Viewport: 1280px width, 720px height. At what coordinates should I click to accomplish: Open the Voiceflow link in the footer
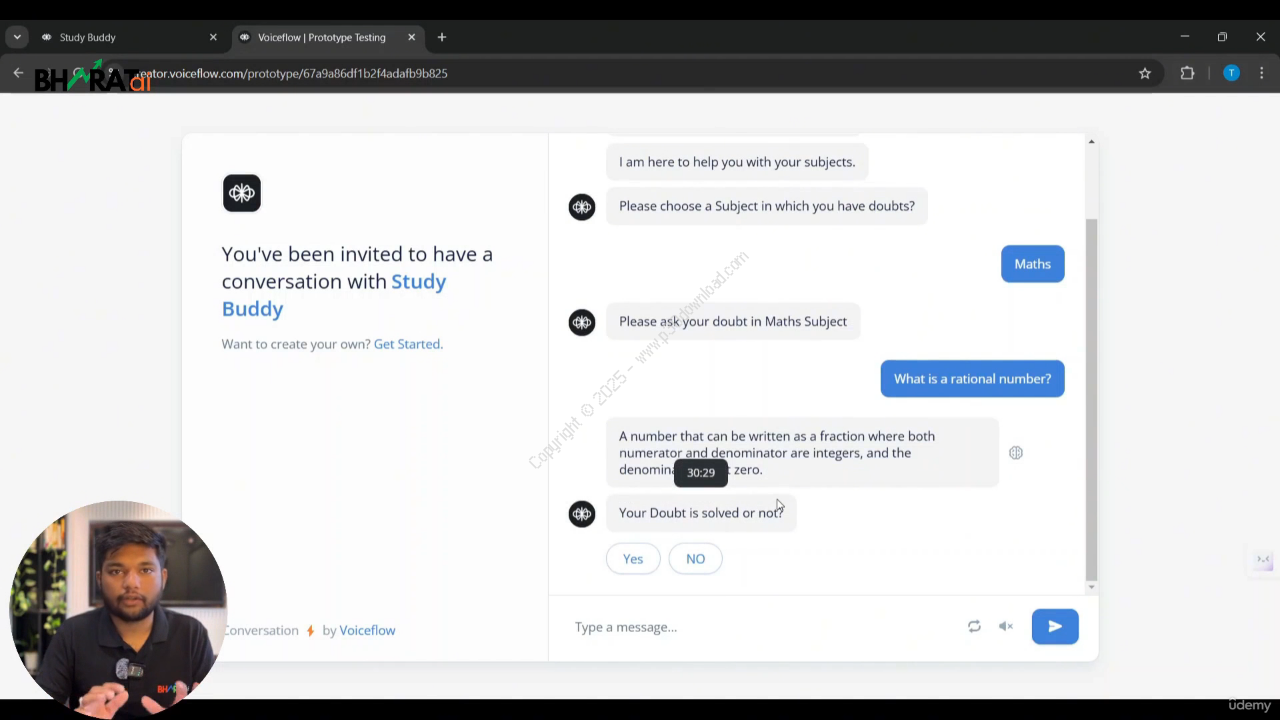click(x=367, y=630)
